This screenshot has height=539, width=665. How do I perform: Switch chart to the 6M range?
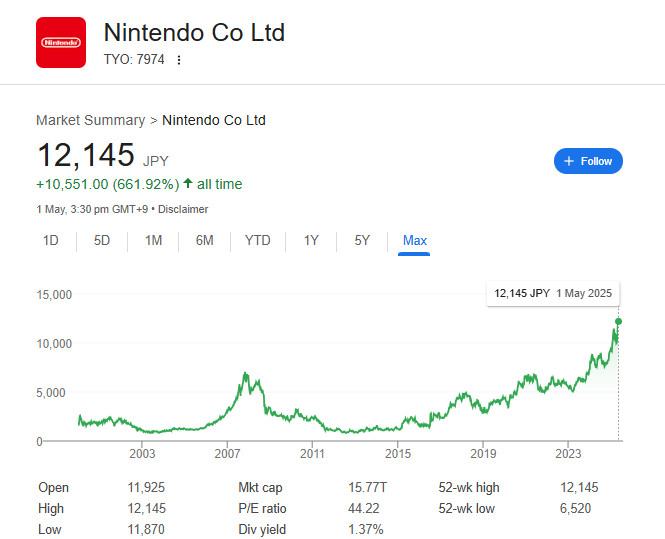(x=204, y=240)
